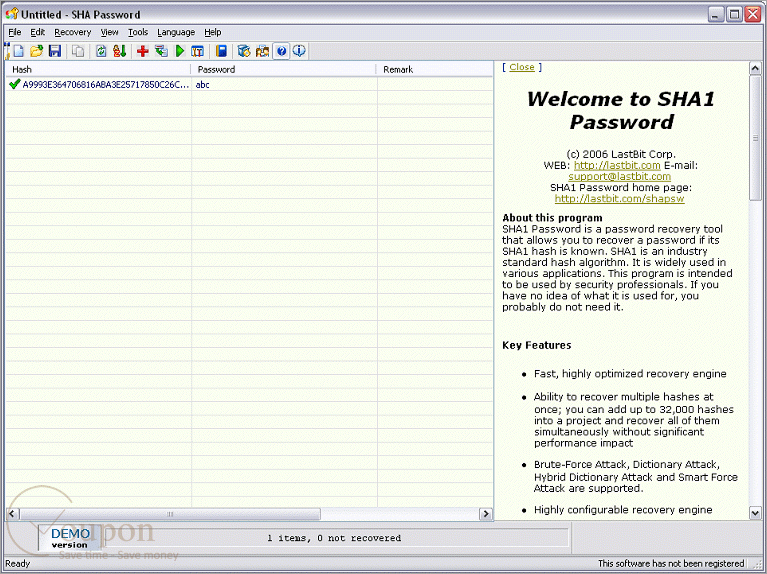Click the 'Welcome to SHA1 Password' heading
Viewport: 767px width, 574px height.
click(621, 110)
